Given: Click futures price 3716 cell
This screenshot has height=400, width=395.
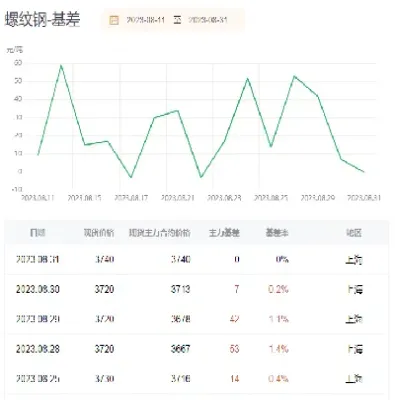Looking at the screenshot, I should click(x=181, y=379).
